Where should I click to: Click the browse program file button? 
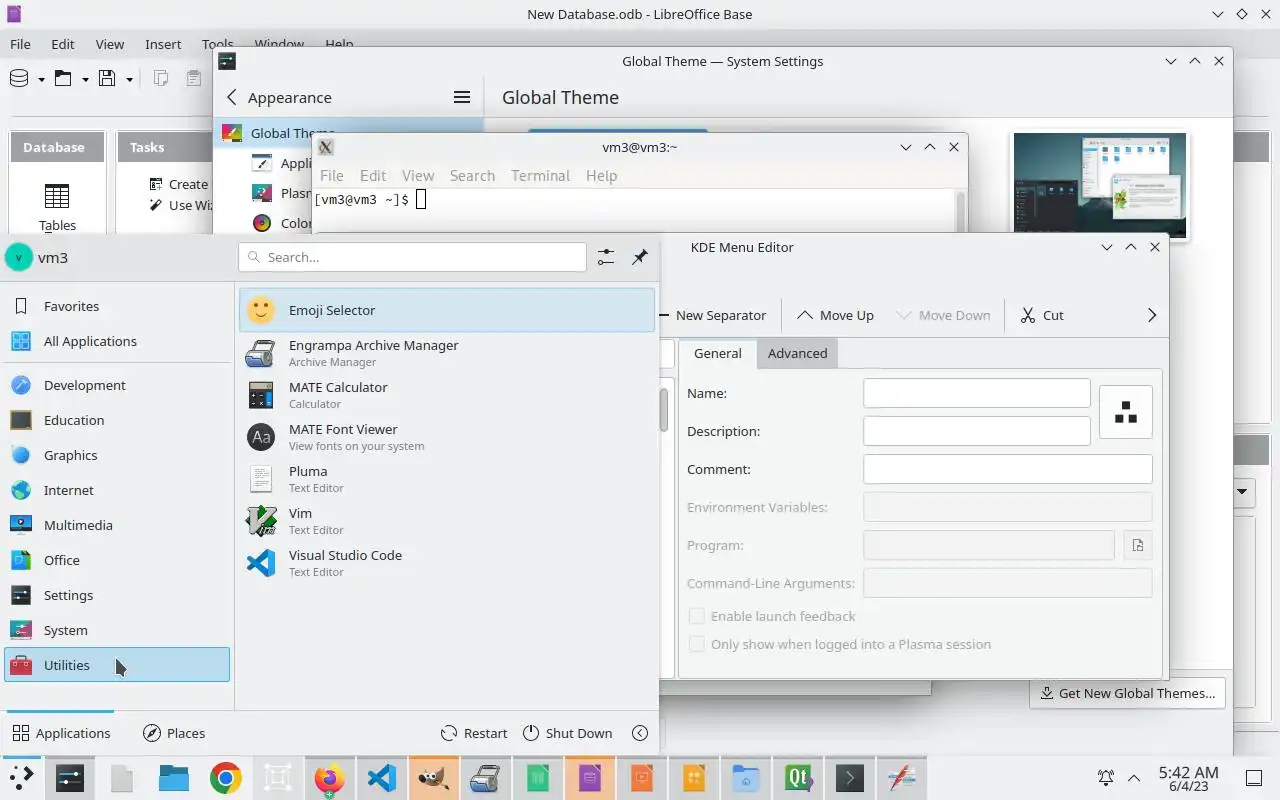click(1137, 545)
